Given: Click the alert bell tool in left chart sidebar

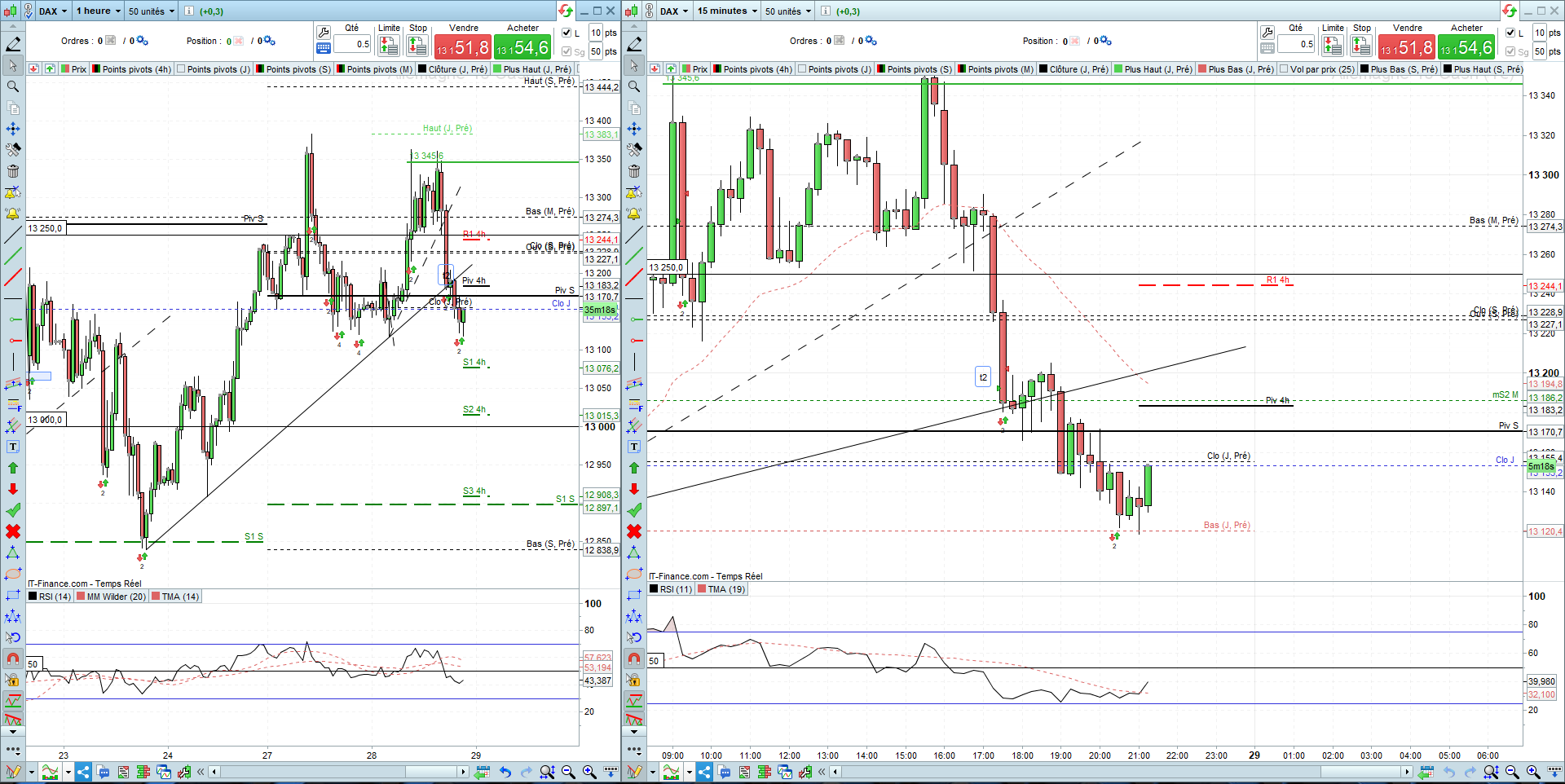Looking at the screenshot, I should coord(13,214).
